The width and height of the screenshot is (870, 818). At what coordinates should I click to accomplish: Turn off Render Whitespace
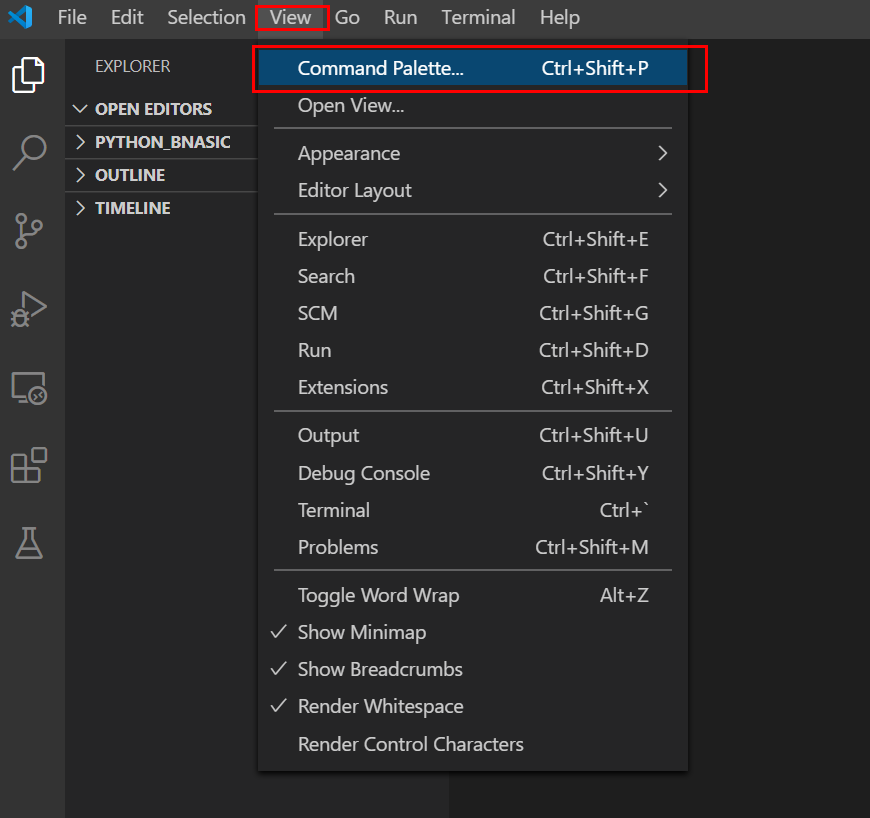[380, 706]
